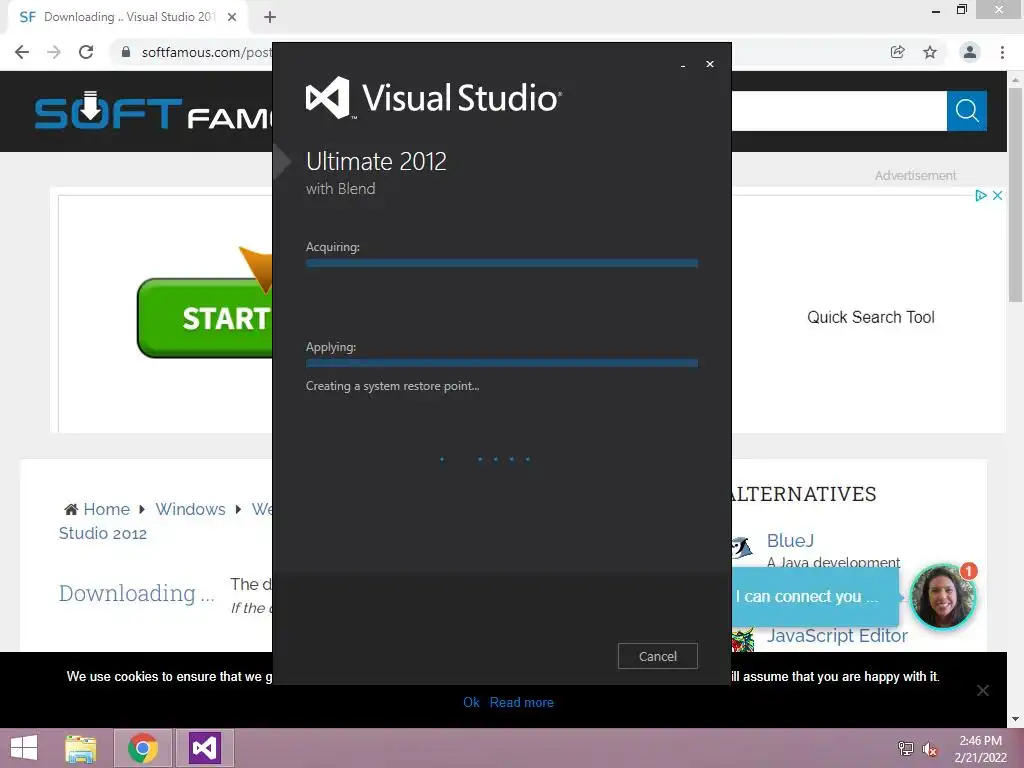Click the page vertical scrollbar
This screenshot has width=1024, height=768.
pos(1016,196)
